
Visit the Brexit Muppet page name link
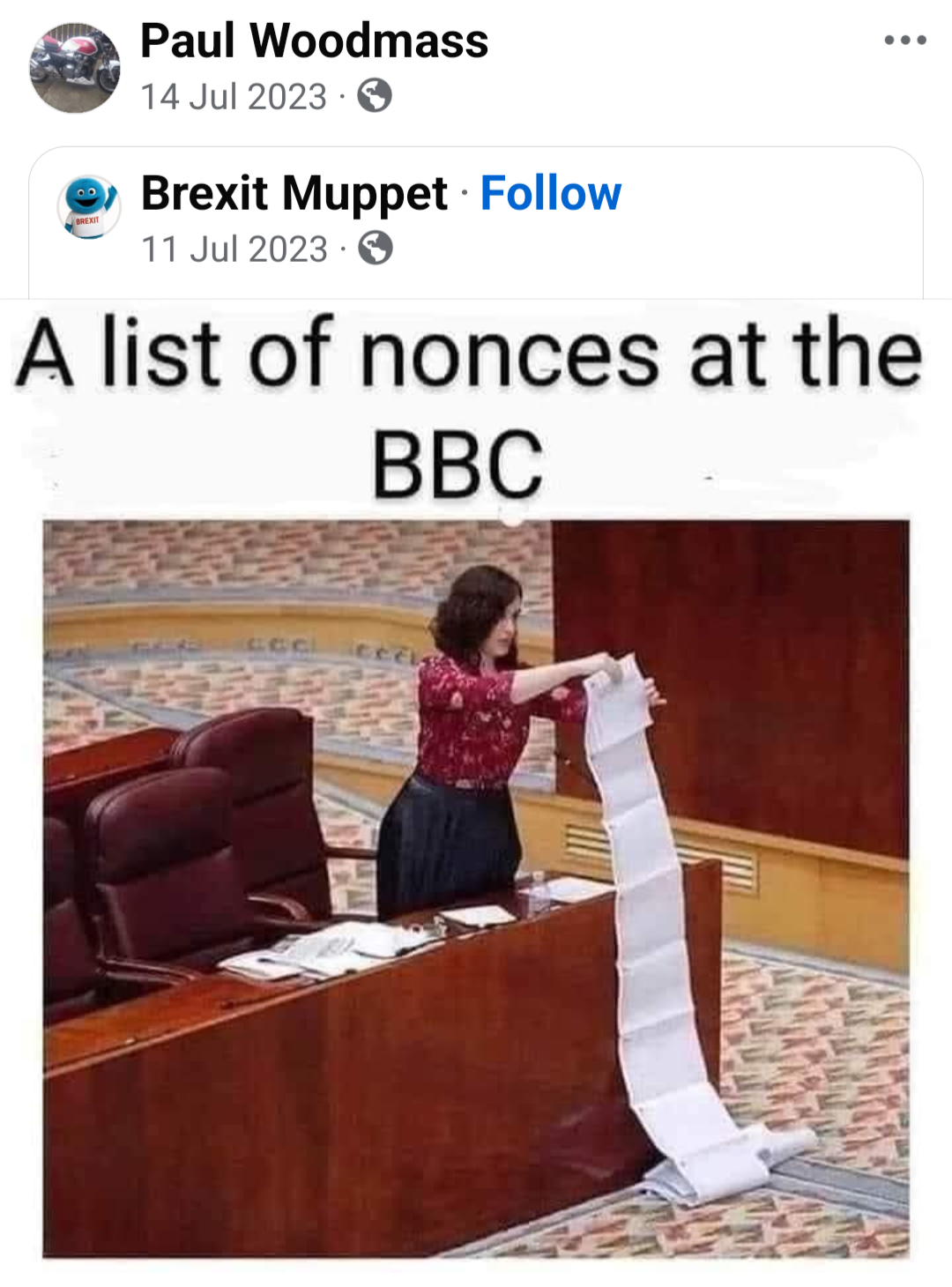tap(294, 193)
